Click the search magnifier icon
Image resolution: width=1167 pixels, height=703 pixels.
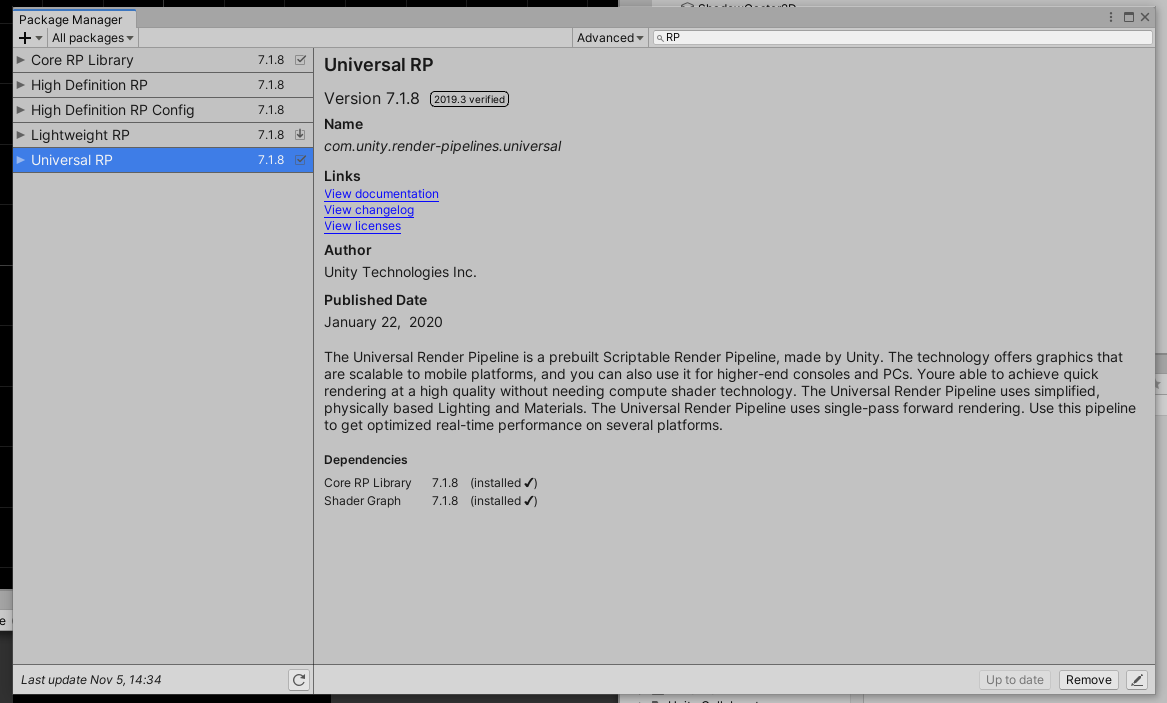click(659, 38)
